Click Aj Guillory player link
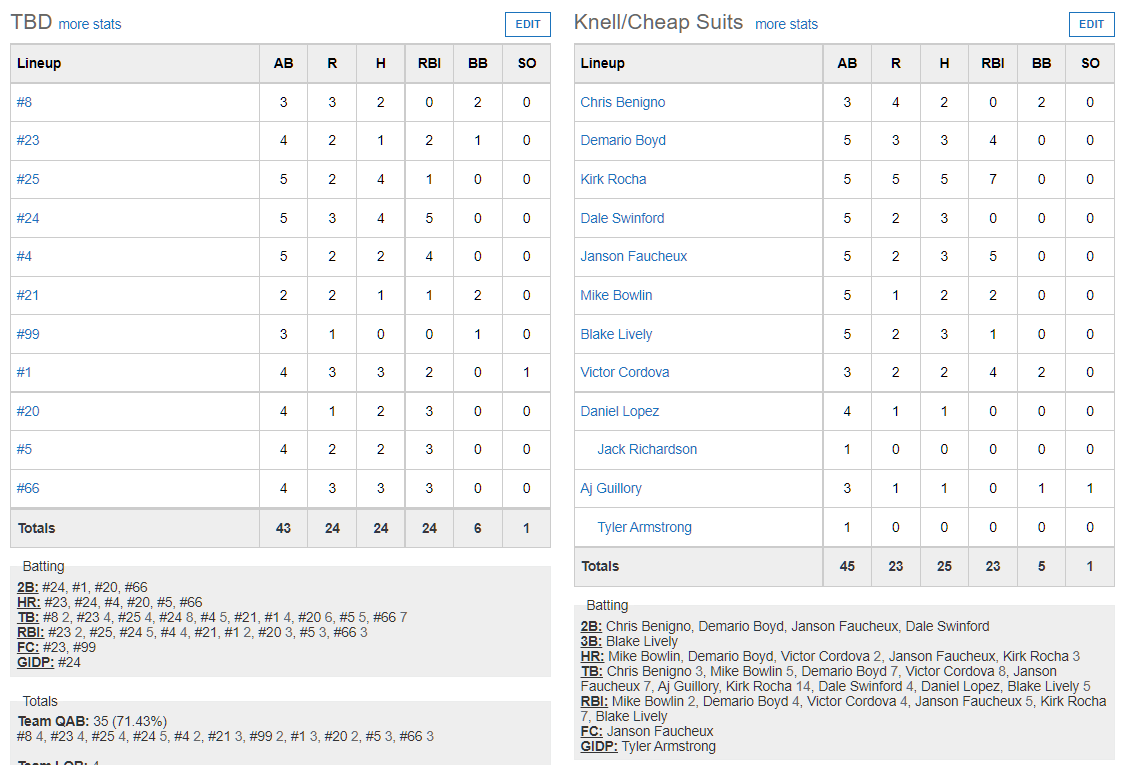 click(611, 488)
